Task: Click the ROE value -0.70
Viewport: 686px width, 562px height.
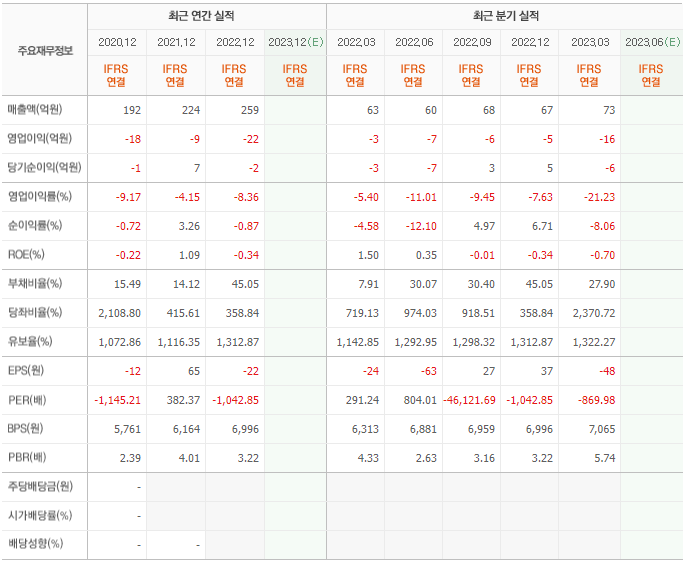Action: pos(602,255)
